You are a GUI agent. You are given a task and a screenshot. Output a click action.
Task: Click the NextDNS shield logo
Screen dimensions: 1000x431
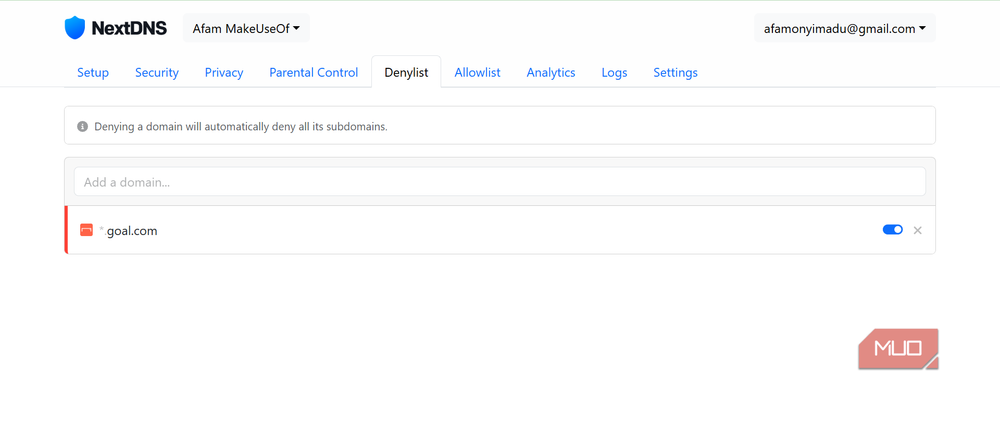pyautogui.click(x=75, y=28)
